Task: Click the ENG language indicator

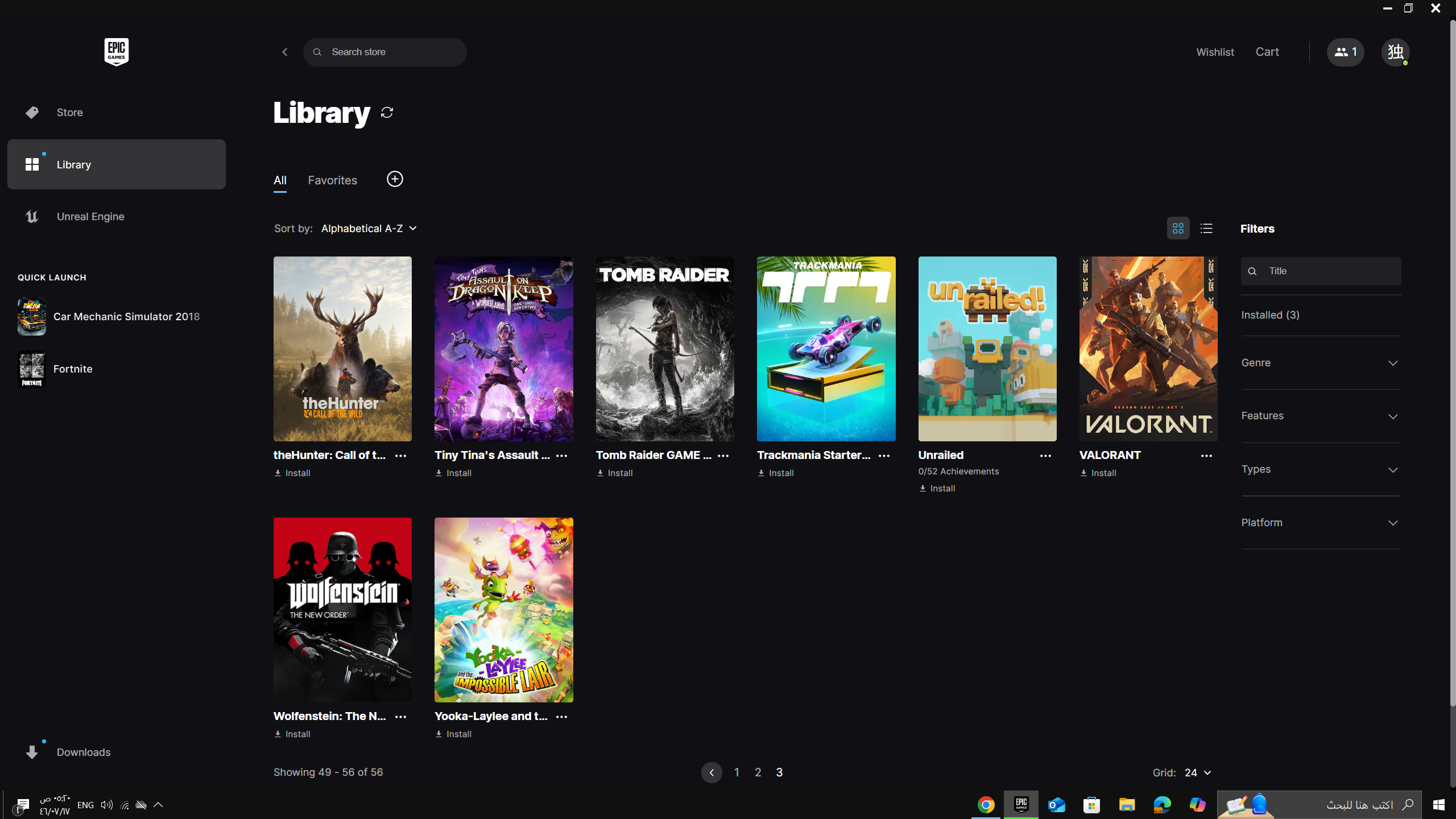Action: pyautogui.click(x=85, y=805)
